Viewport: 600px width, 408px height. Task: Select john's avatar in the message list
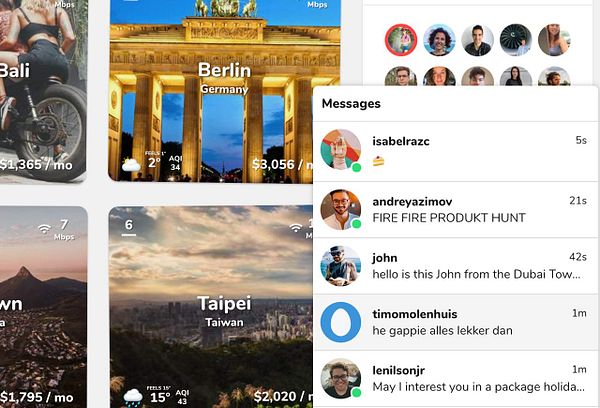tap(341, 266)
